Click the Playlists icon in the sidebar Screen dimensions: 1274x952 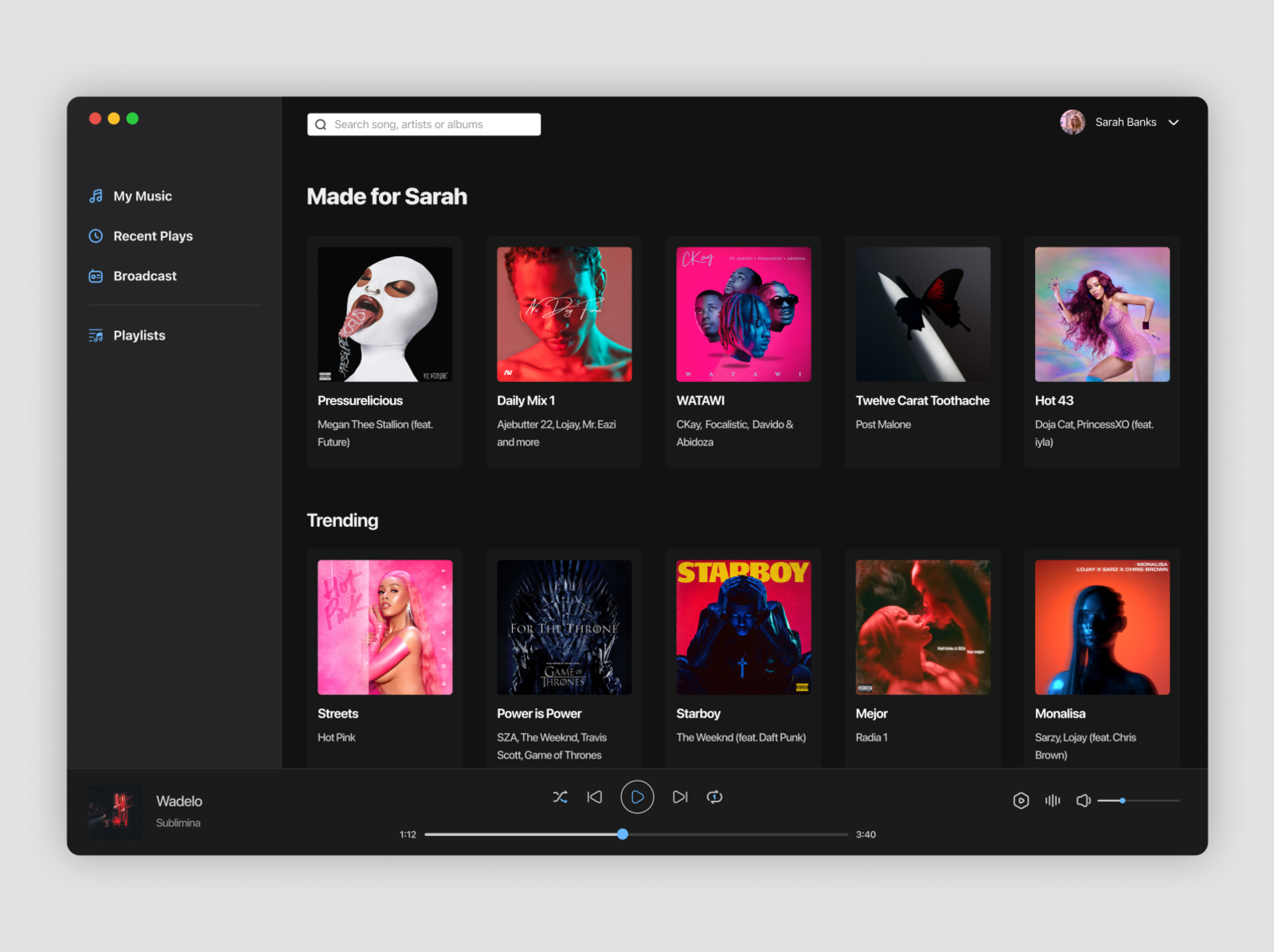click(94, 335)
